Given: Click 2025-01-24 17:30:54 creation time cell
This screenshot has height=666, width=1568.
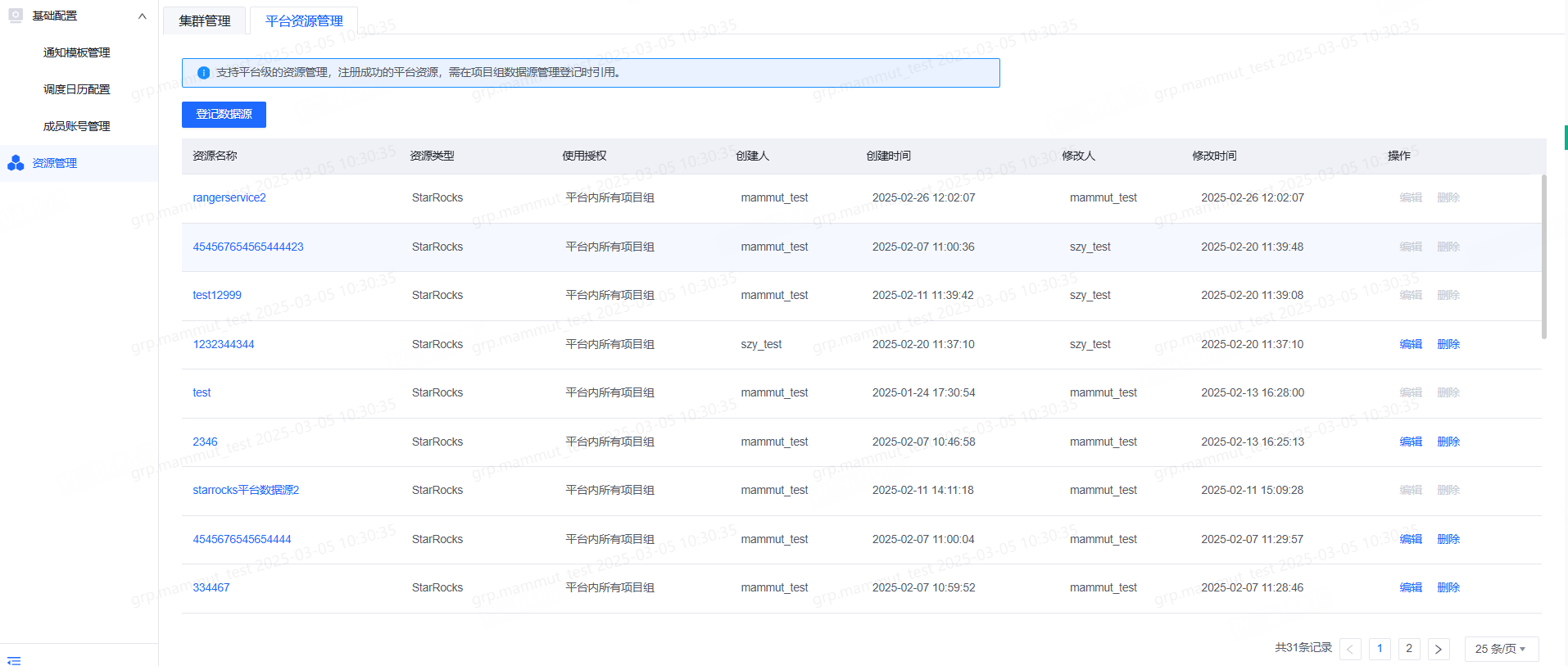Looking at the screenshot, I should 923,392.
